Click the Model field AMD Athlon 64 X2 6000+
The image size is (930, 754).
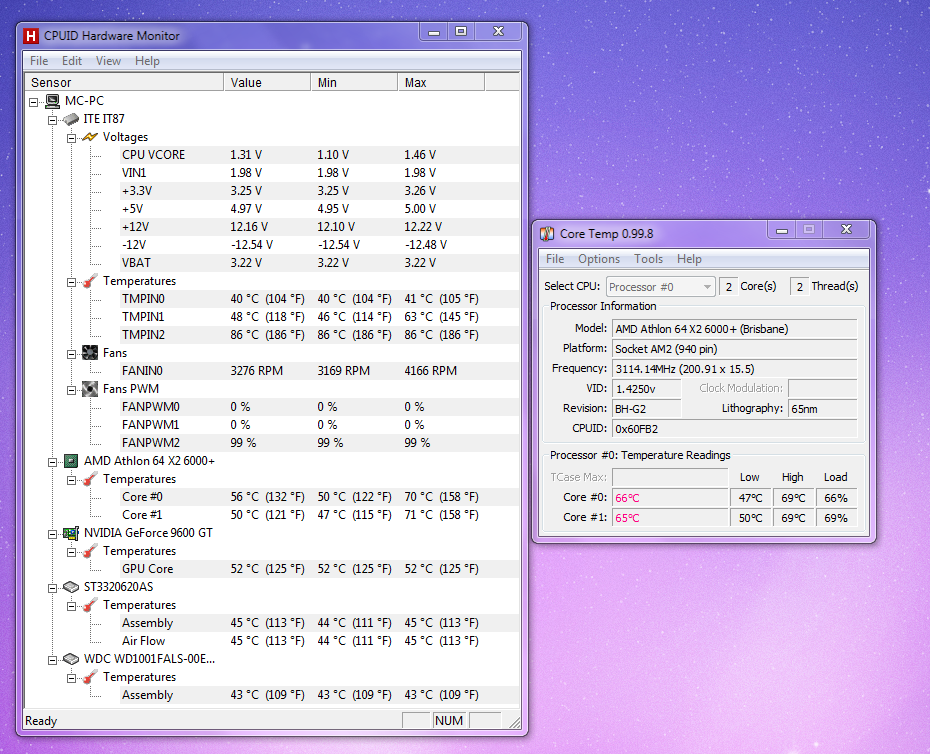pyautogui.click(x=735, y=329)
